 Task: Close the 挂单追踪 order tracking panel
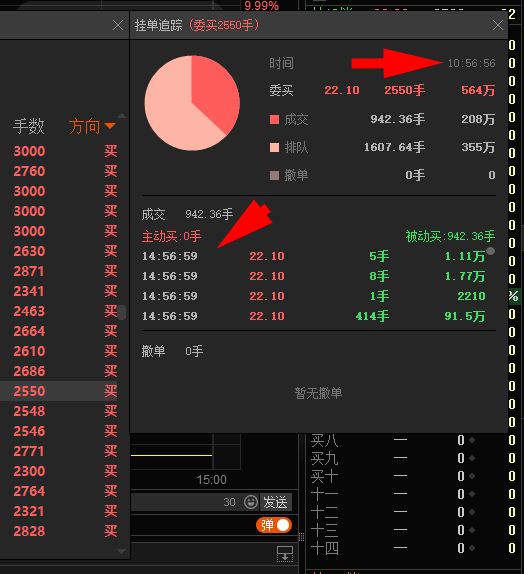[498, 25]
